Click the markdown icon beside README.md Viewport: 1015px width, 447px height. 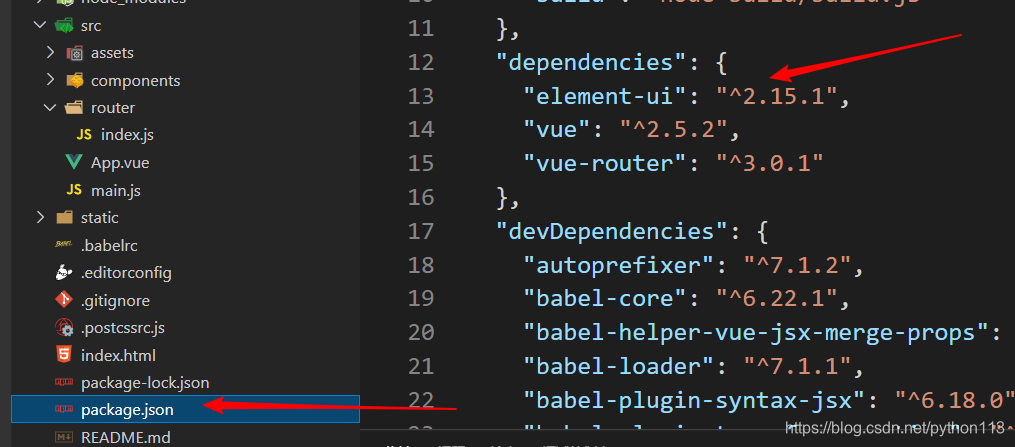[64, 437]
